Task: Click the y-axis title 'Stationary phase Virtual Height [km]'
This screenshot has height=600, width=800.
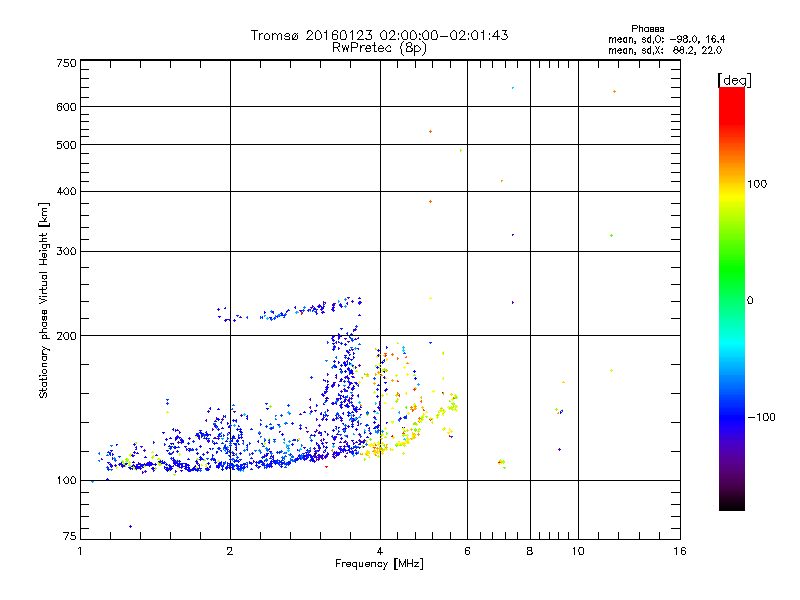Action: pyautogui.click(x=43, y=301)
